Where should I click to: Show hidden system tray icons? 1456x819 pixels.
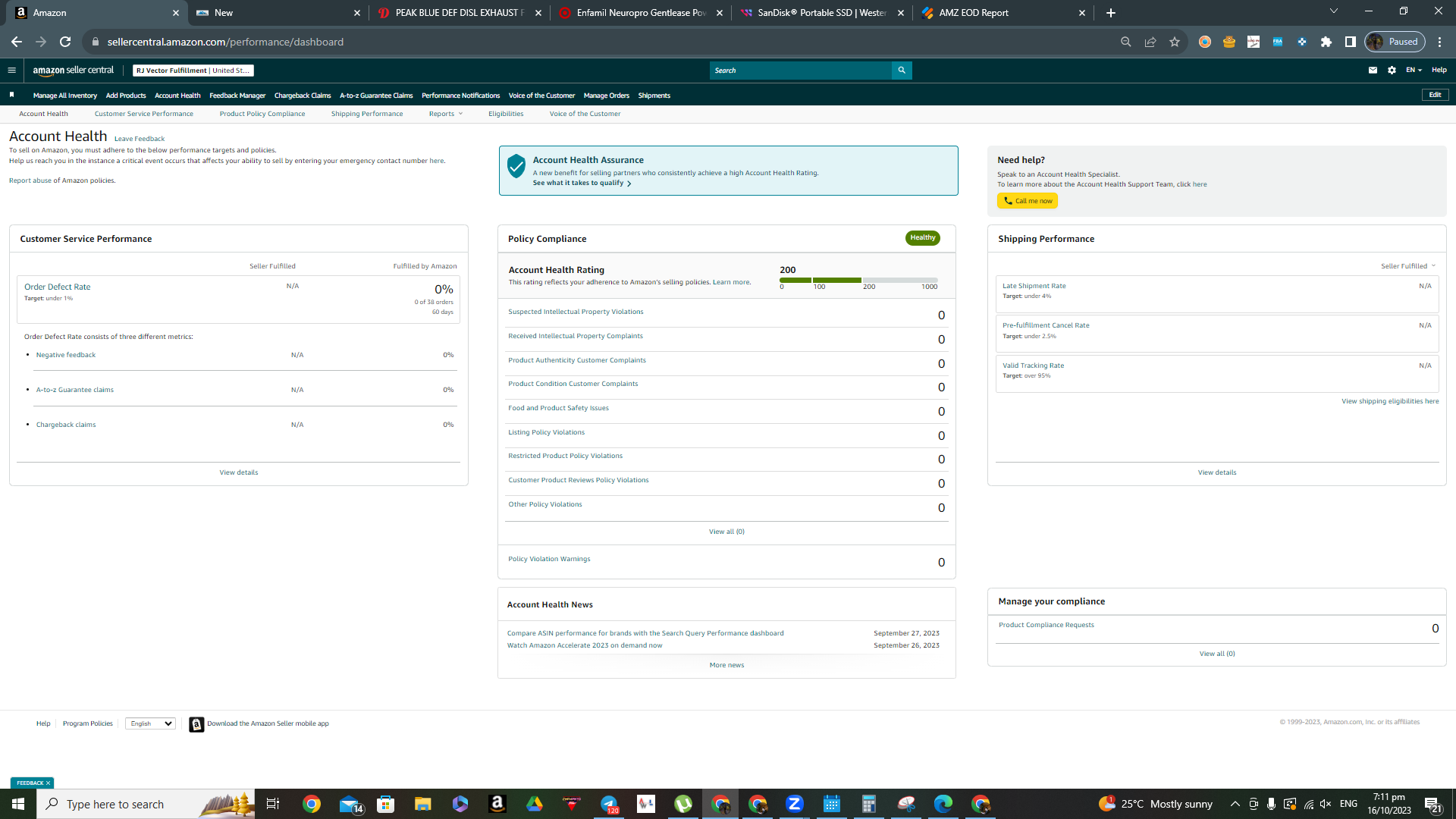(x=1235, y=804)
